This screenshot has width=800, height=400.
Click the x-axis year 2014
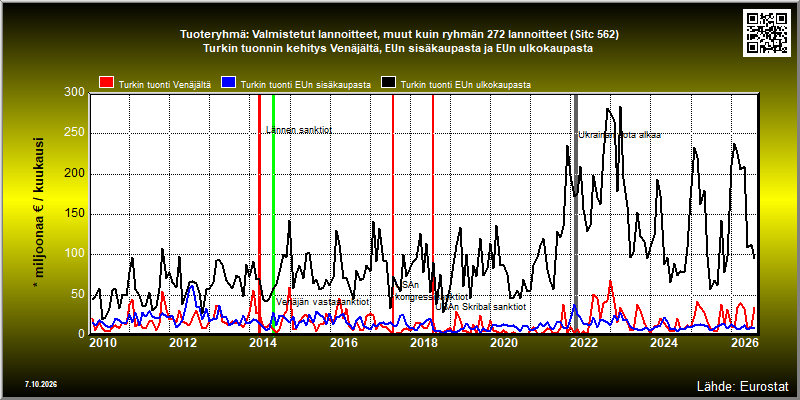pos(263,342)
